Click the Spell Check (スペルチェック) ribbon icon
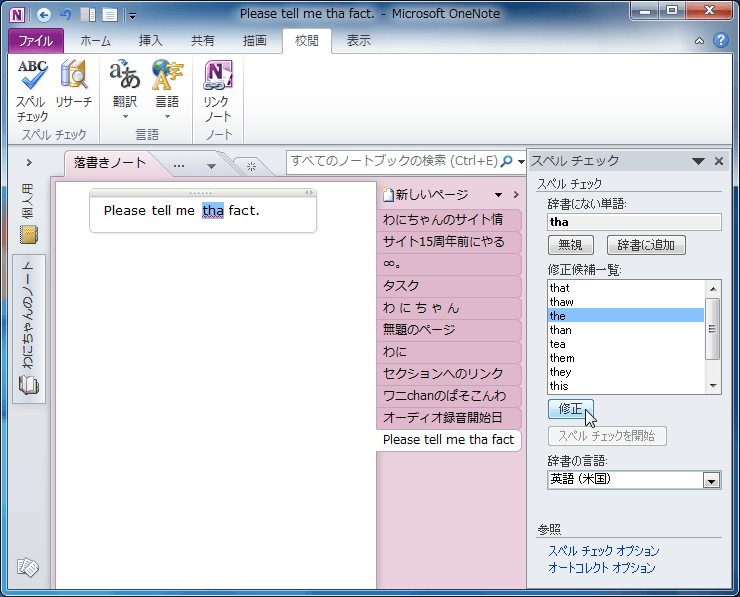Screen dimensions: 740x597 [32, 91]
